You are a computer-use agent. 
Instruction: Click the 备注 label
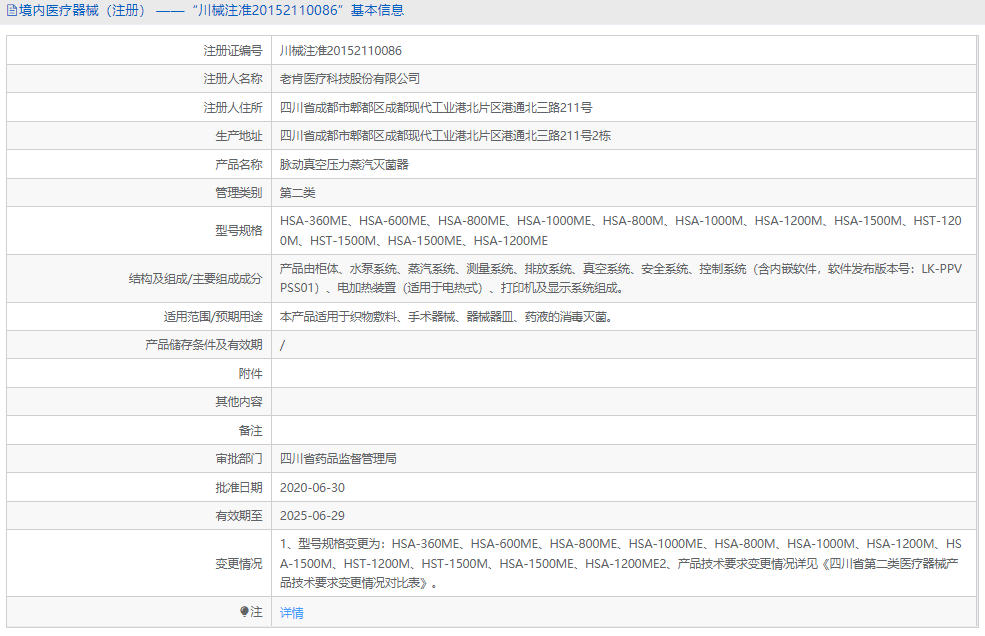point(250,430)
